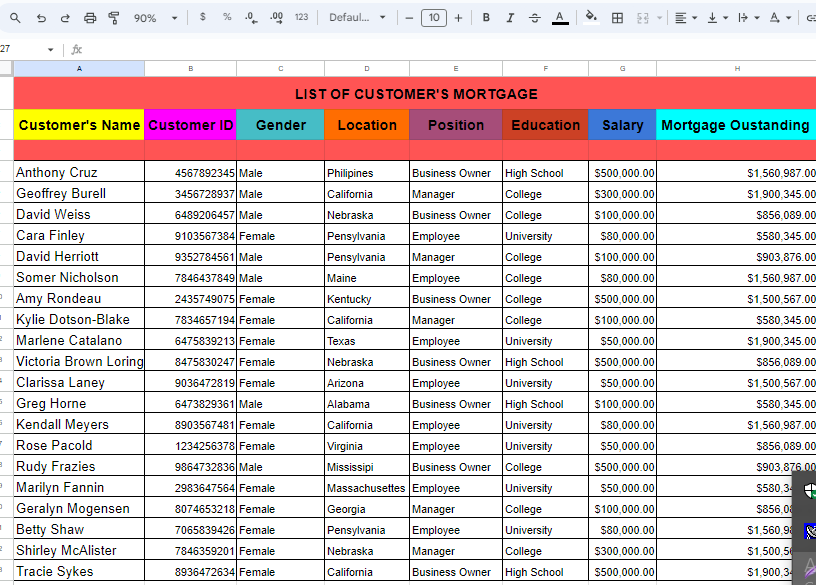
Task: Click Education cell in Somer Nicholson row
Action: [x=545, y=277]
